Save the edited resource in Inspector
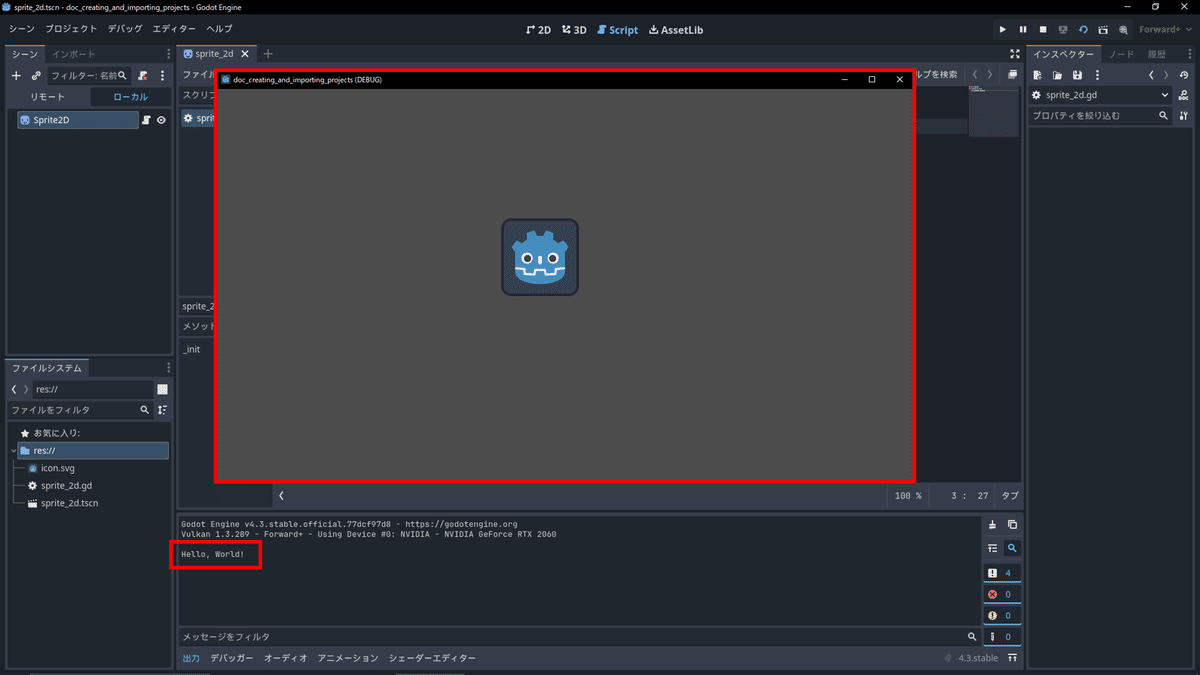1200x675 pixels. 1077,75
